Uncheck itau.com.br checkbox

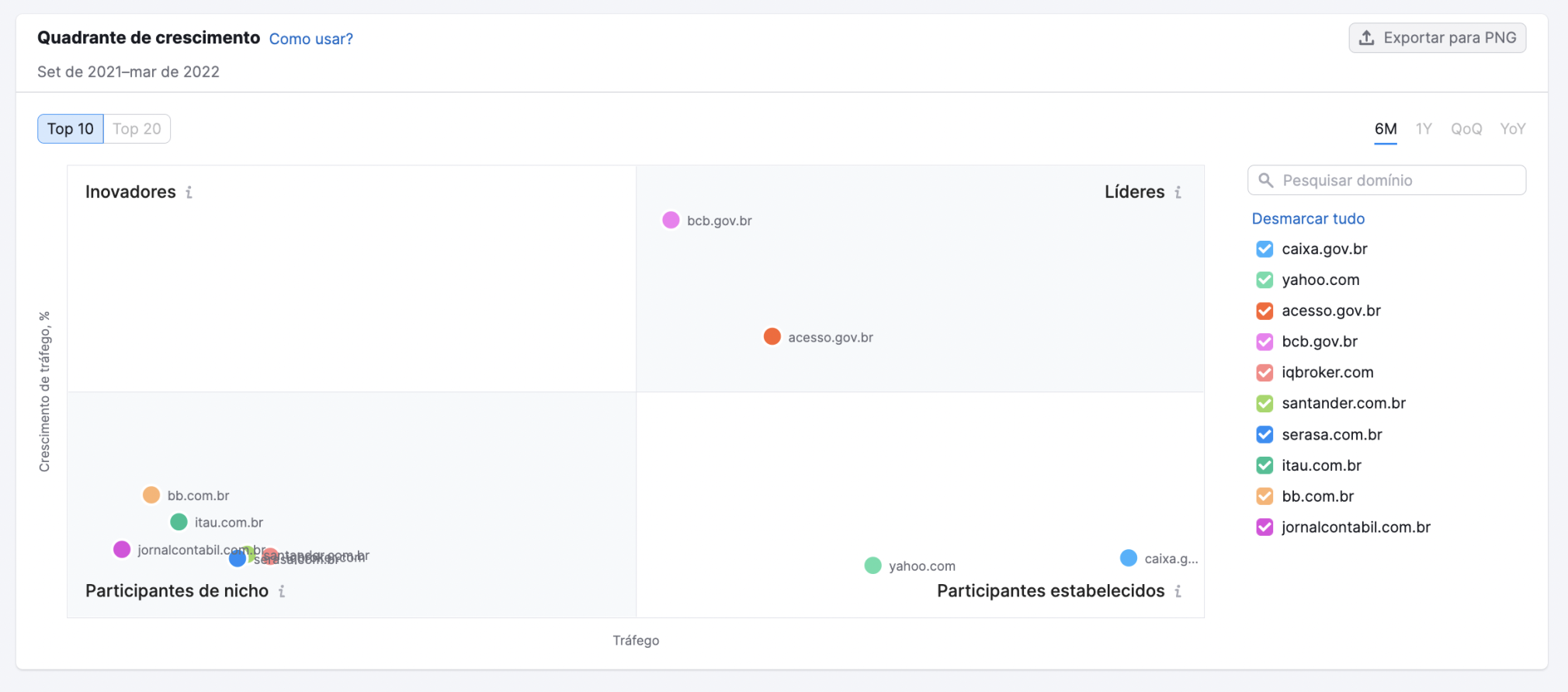1264,465
